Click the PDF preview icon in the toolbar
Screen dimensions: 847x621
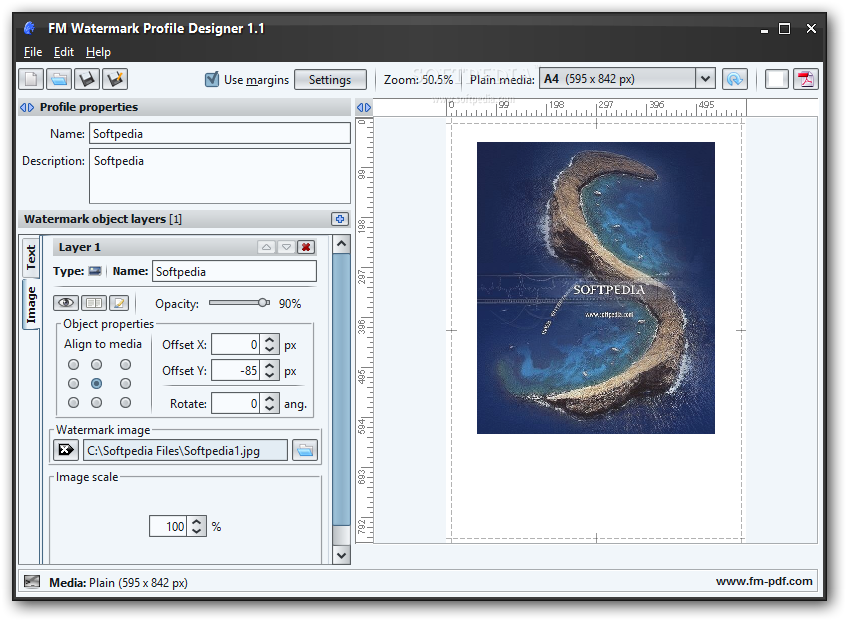(806, 79)
